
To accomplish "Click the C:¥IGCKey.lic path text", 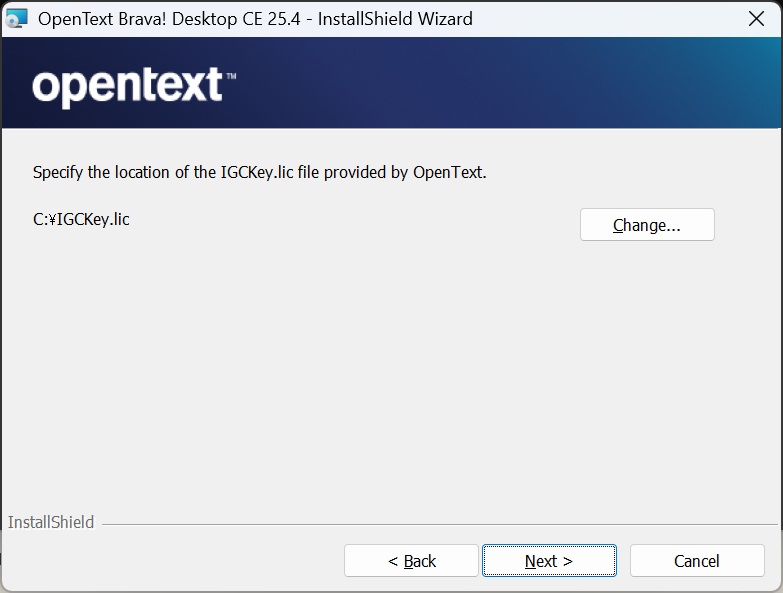I will click(81, 219).
